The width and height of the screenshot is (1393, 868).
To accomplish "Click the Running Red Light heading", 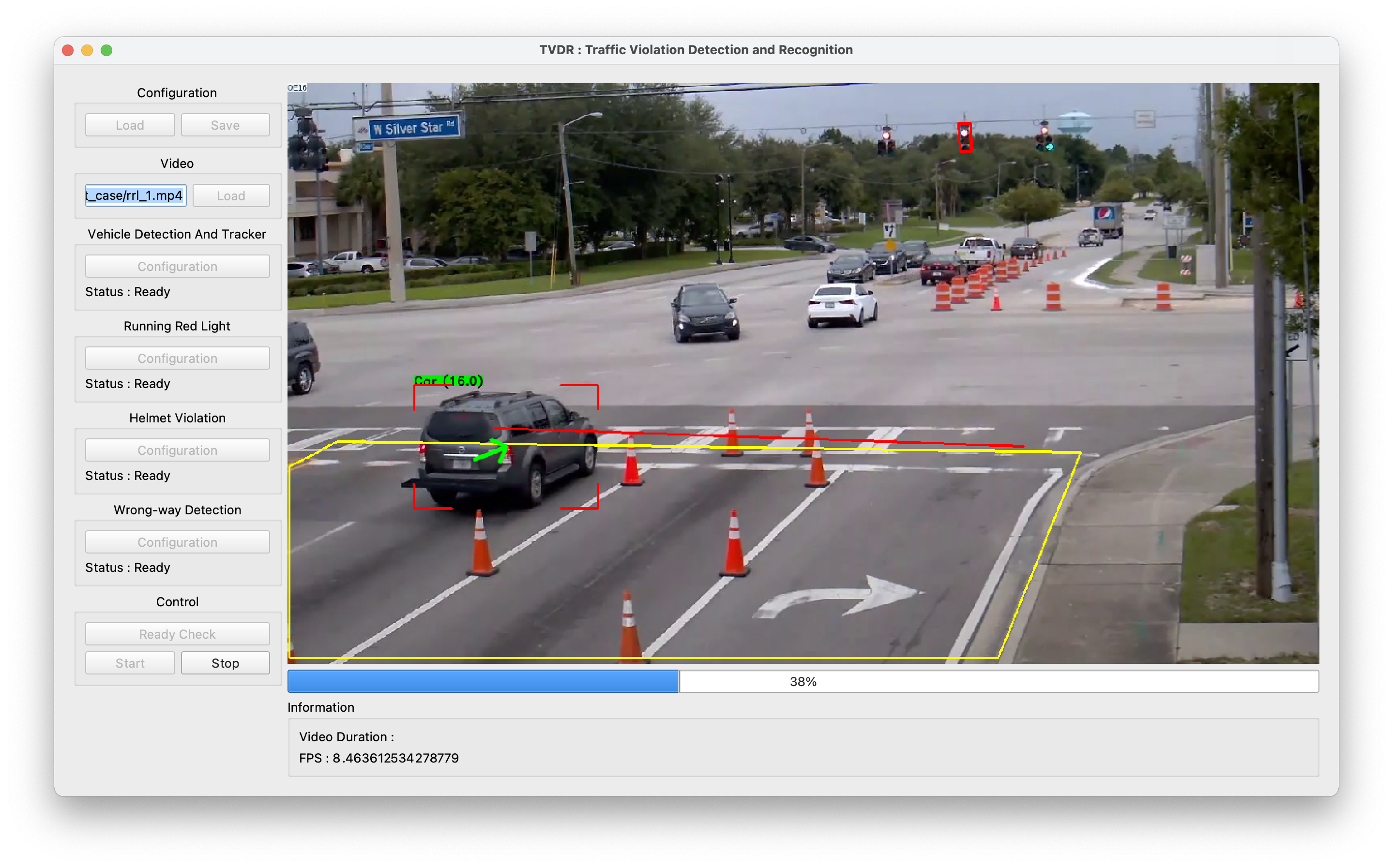I will (177, 326).
